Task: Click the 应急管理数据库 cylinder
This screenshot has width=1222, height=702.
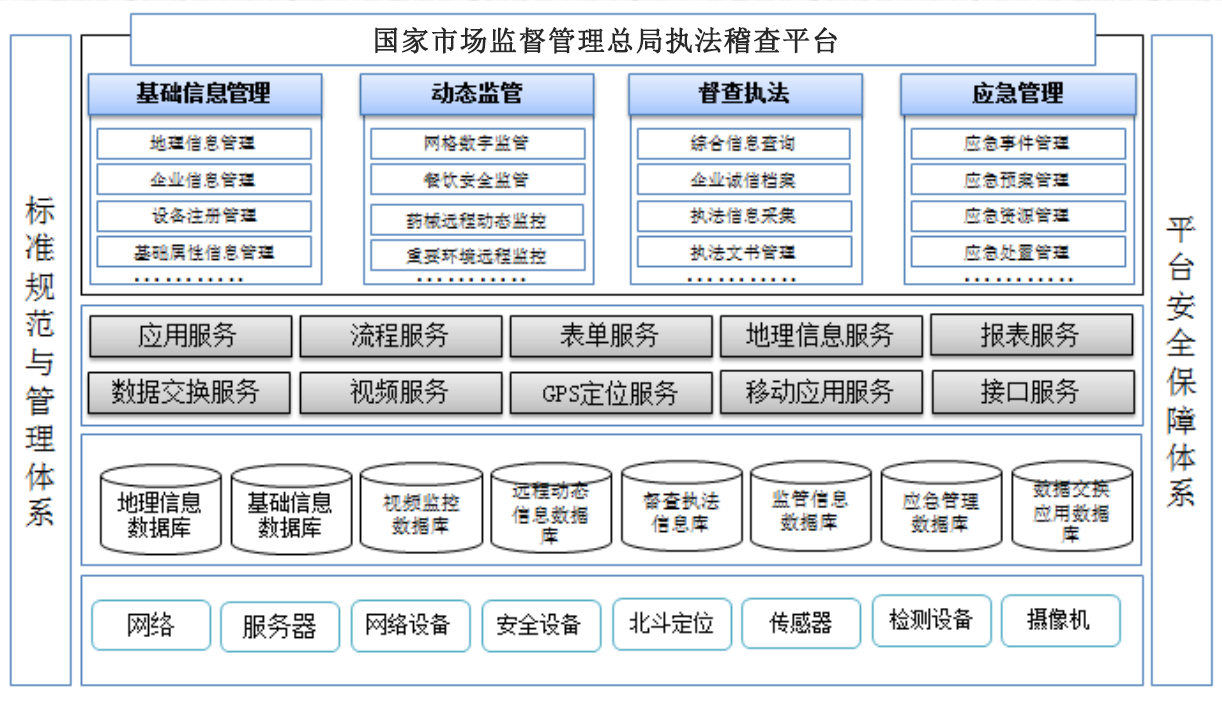Action: pos(941,507)
